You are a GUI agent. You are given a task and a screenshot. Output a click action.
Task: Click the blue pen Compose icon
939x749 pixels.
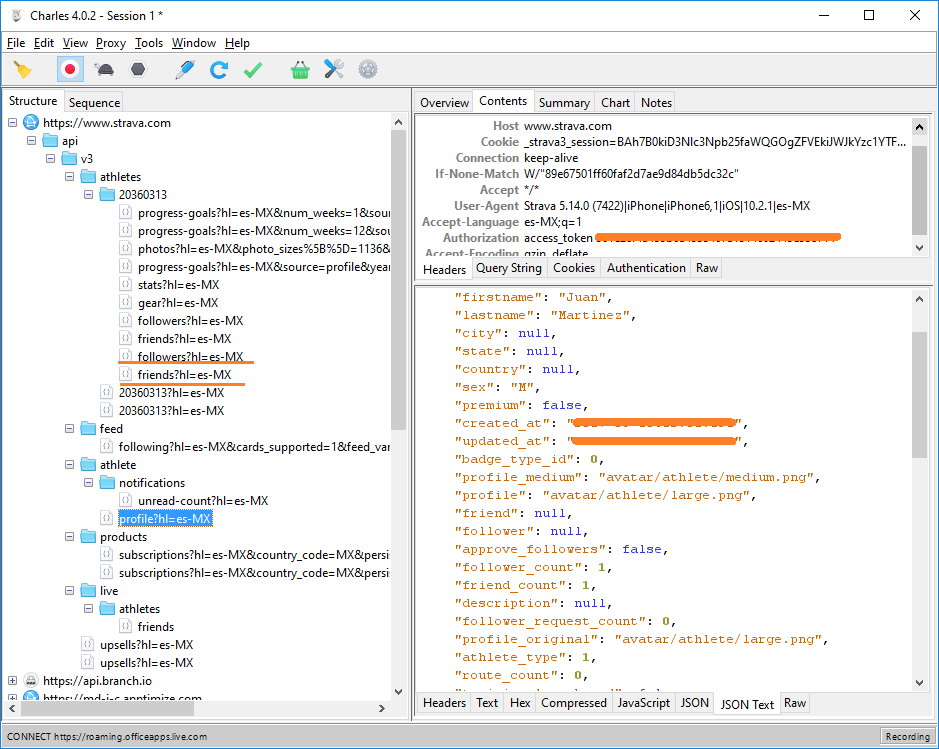184,70
